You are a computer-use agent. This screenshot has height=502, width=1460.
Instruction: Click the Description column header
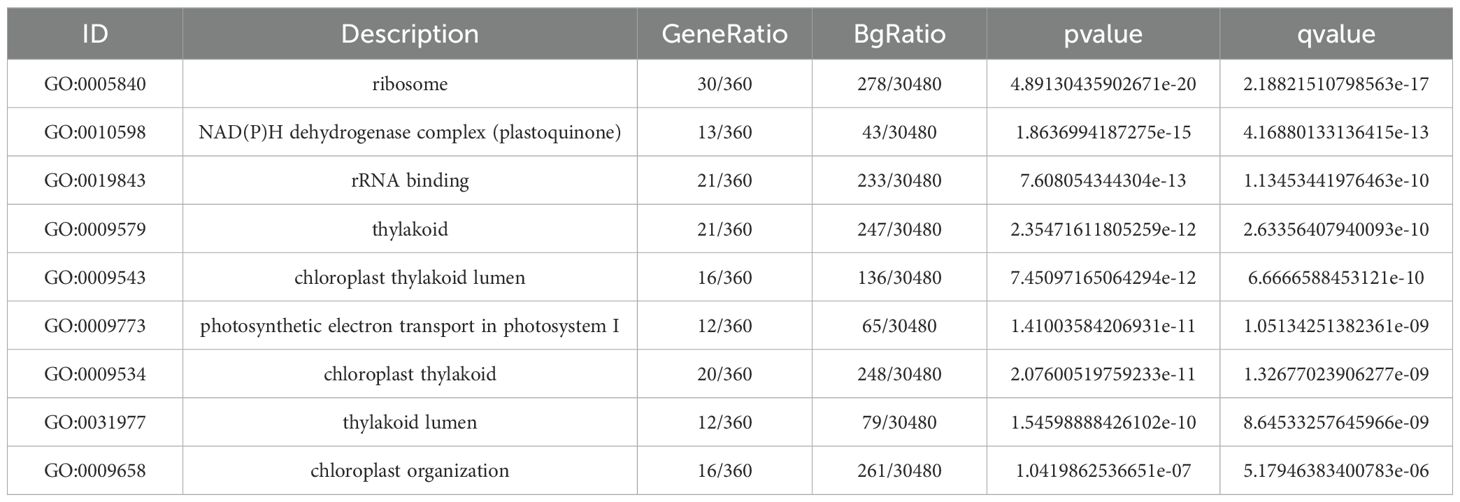(x=410, y=34)
